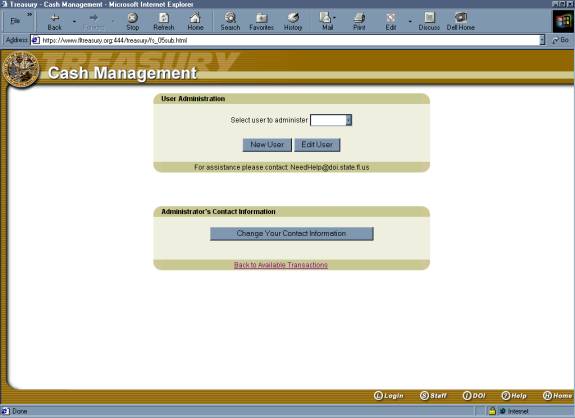This screenshot has width=575, height=418.
Task: Click the Dell Home toolbar icon
Action: tap(461, 22)
